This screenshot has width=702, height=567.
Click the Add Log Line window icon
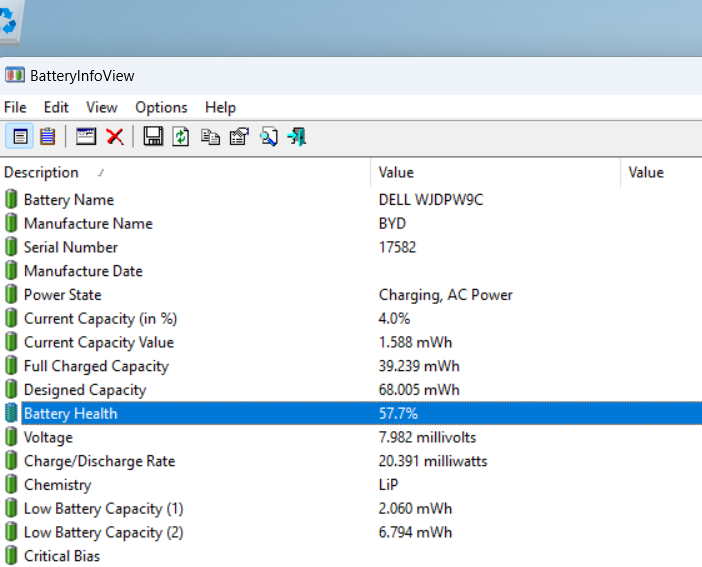86,136
